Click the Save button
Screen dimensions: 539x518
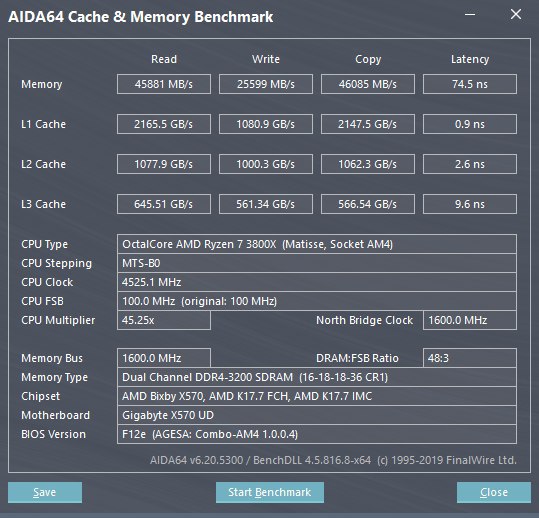pos(45,492)
